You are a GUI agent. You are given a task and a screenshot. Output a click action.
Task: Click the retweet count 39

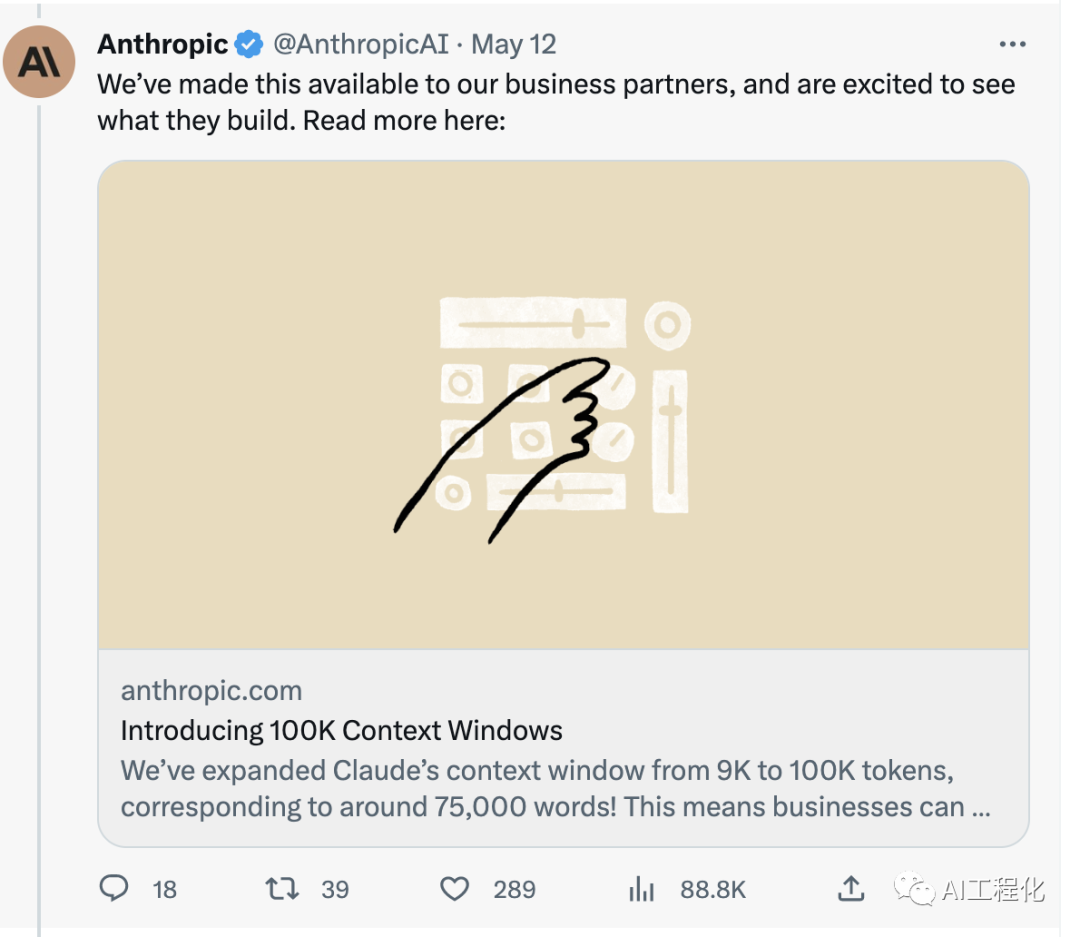pos(335,889)
